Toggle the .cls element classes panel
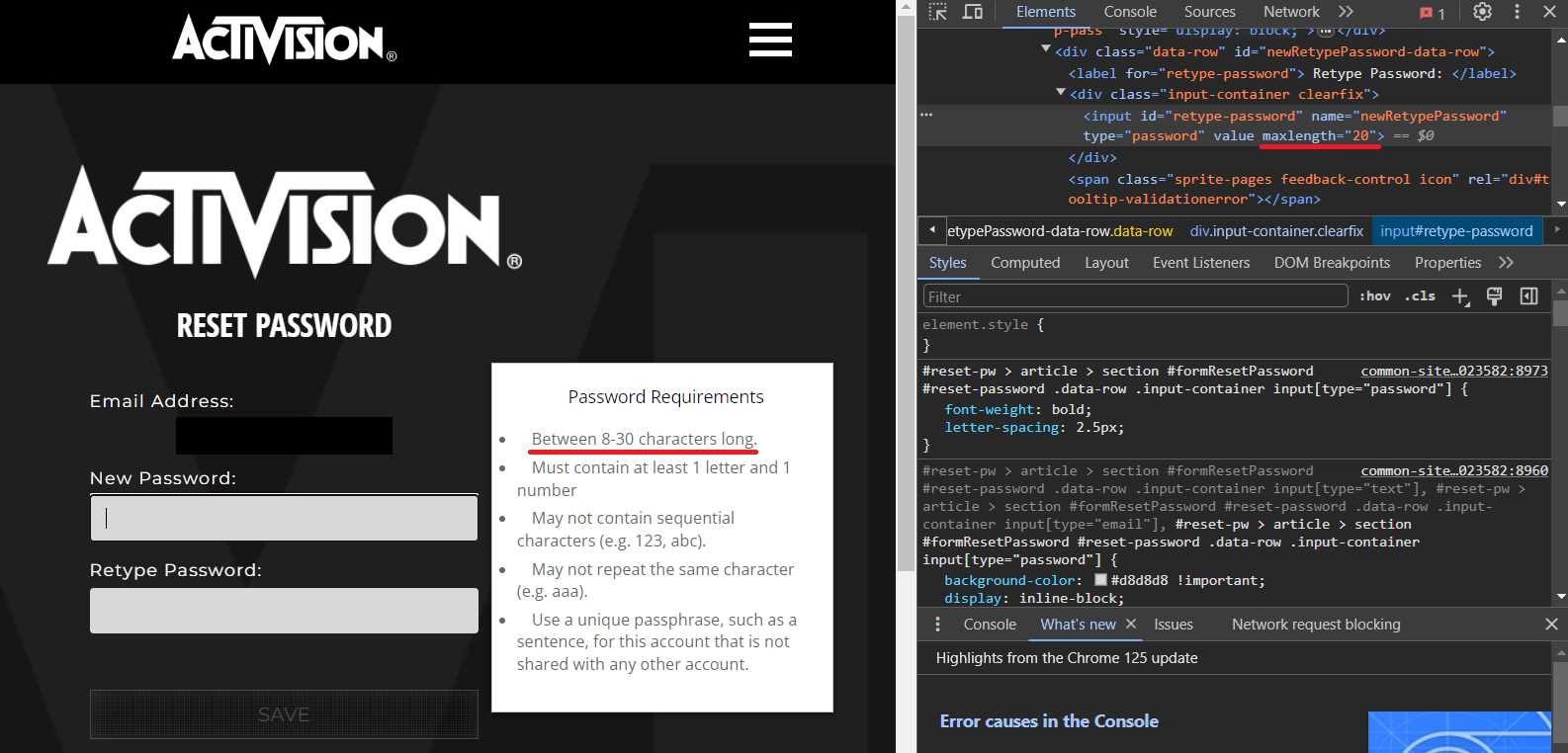 [1420, 296]
